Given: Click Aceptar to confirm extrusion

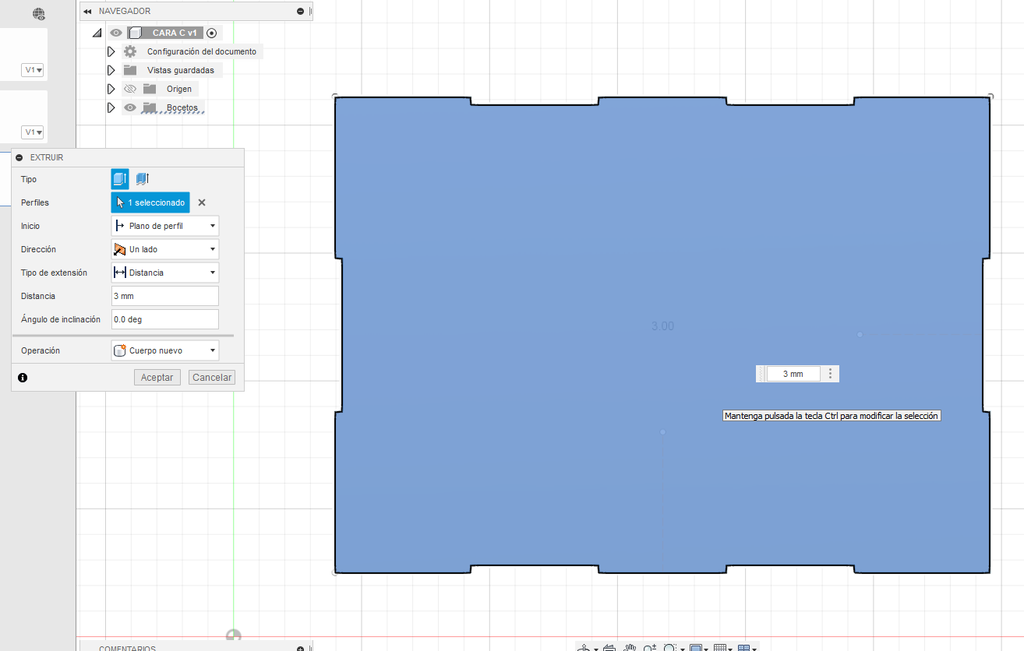Looking at the screenshot, I should [157, 377].
